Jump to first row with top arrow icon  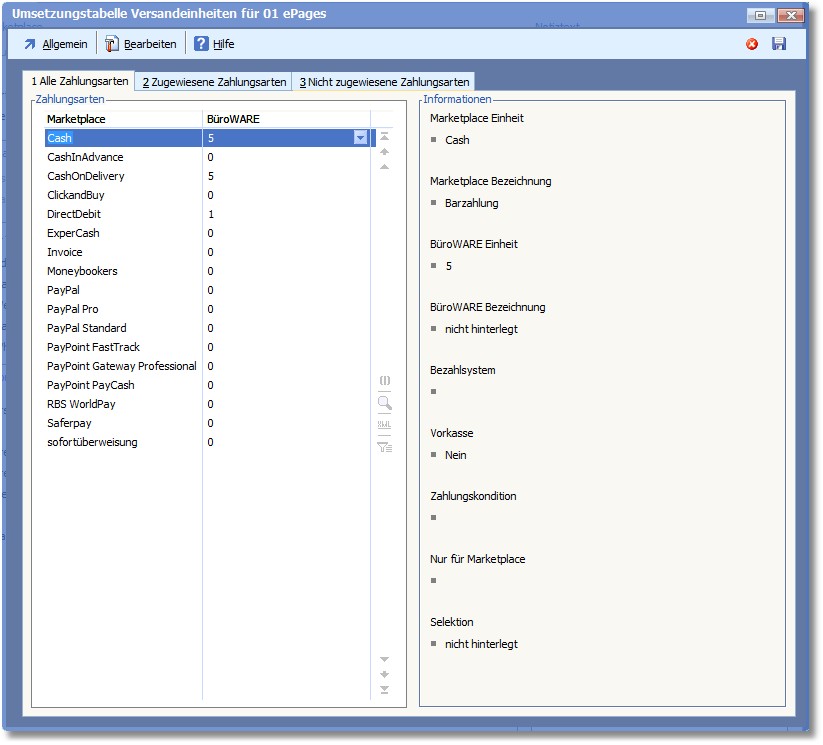[384, 135]
